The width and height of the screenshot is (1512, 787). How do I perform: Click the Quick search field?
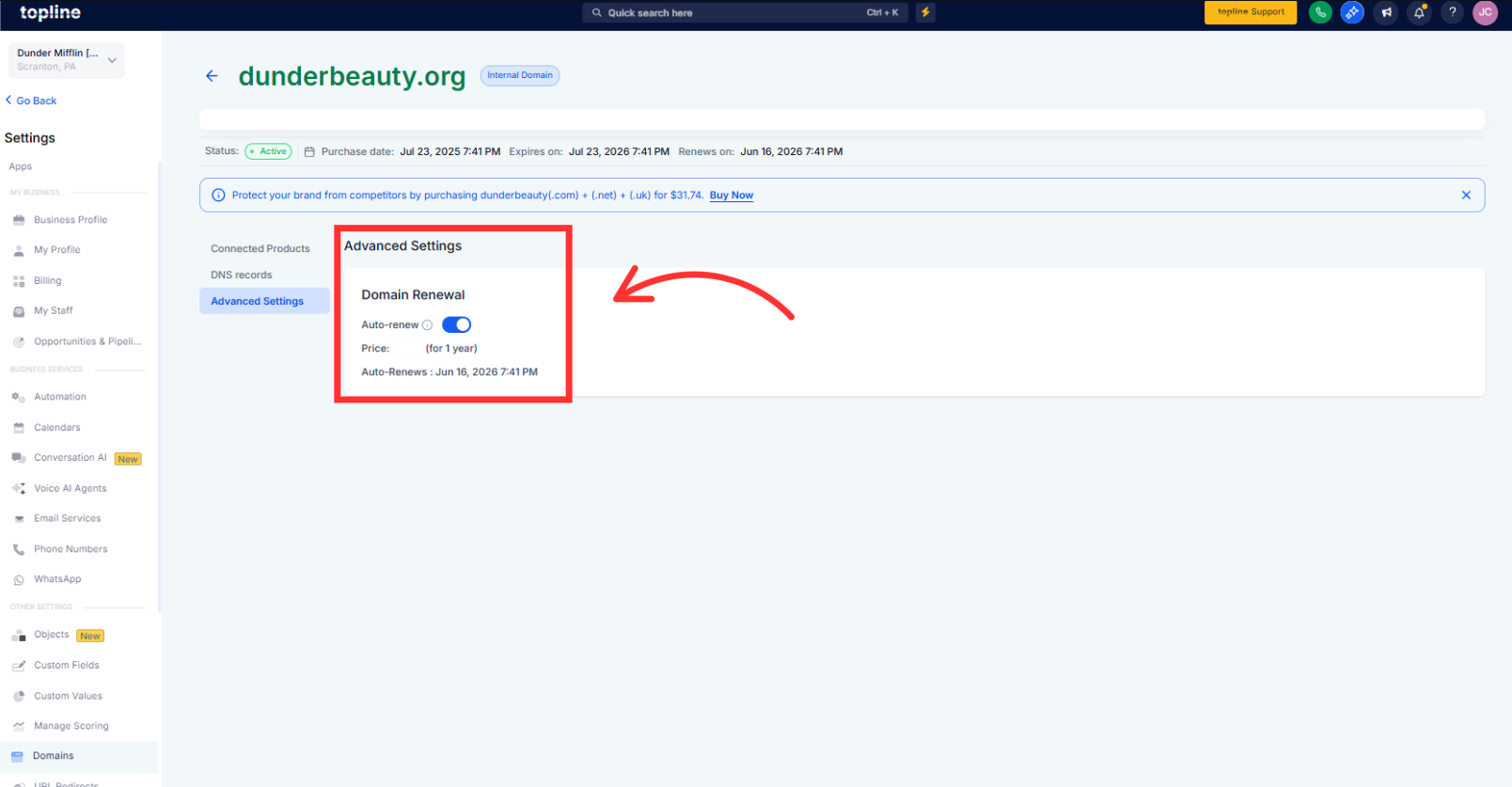tap(745, 13)
